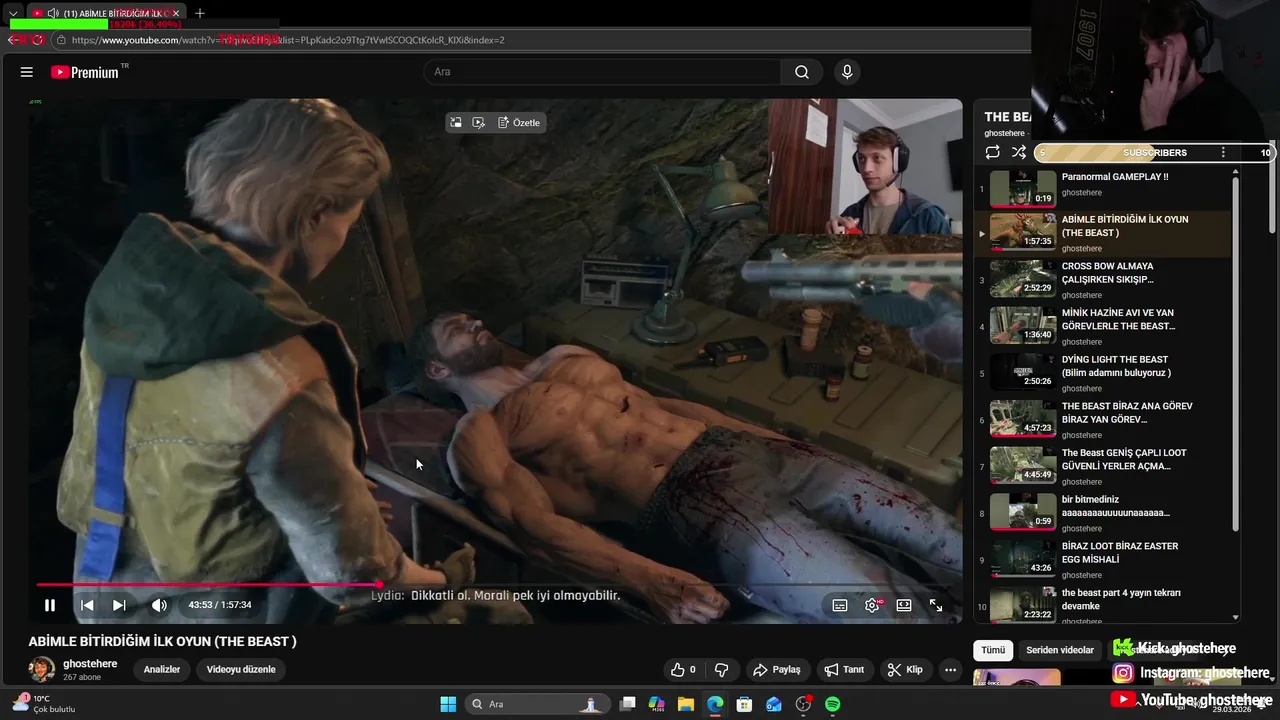
Task: Open the 'MİNİK HAZİNE AVI' playlist video
Action: click(1101, 328)
